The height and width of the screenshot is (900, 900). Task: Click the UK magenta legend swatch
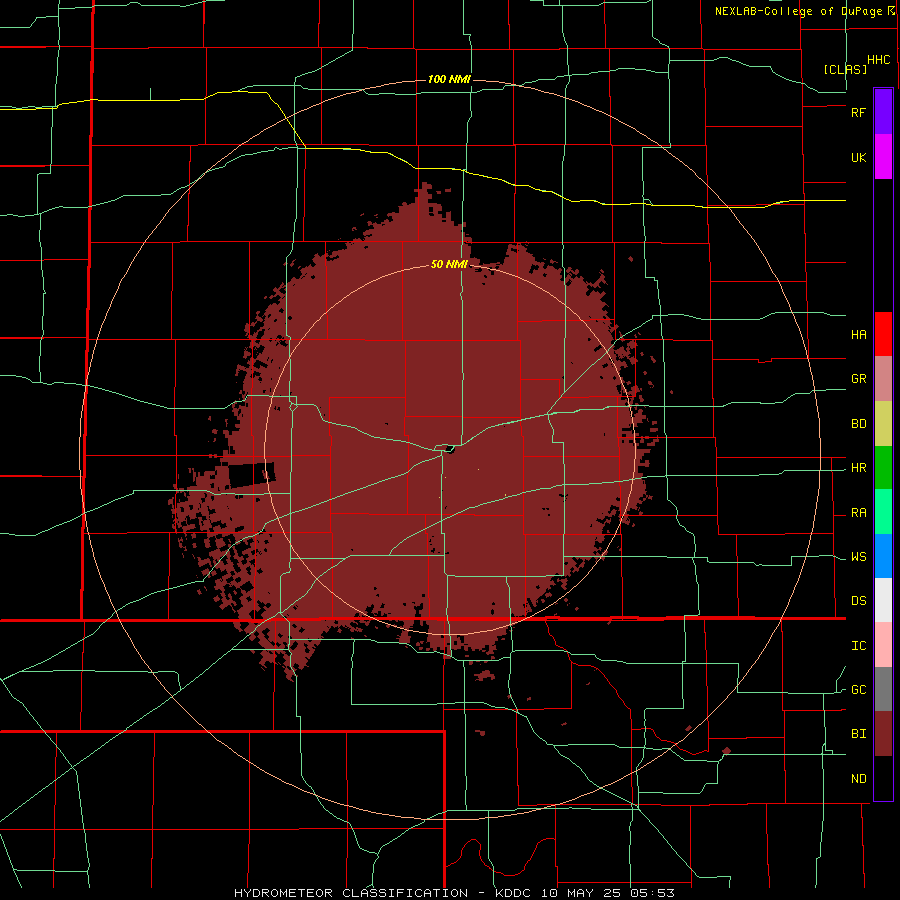883,157
